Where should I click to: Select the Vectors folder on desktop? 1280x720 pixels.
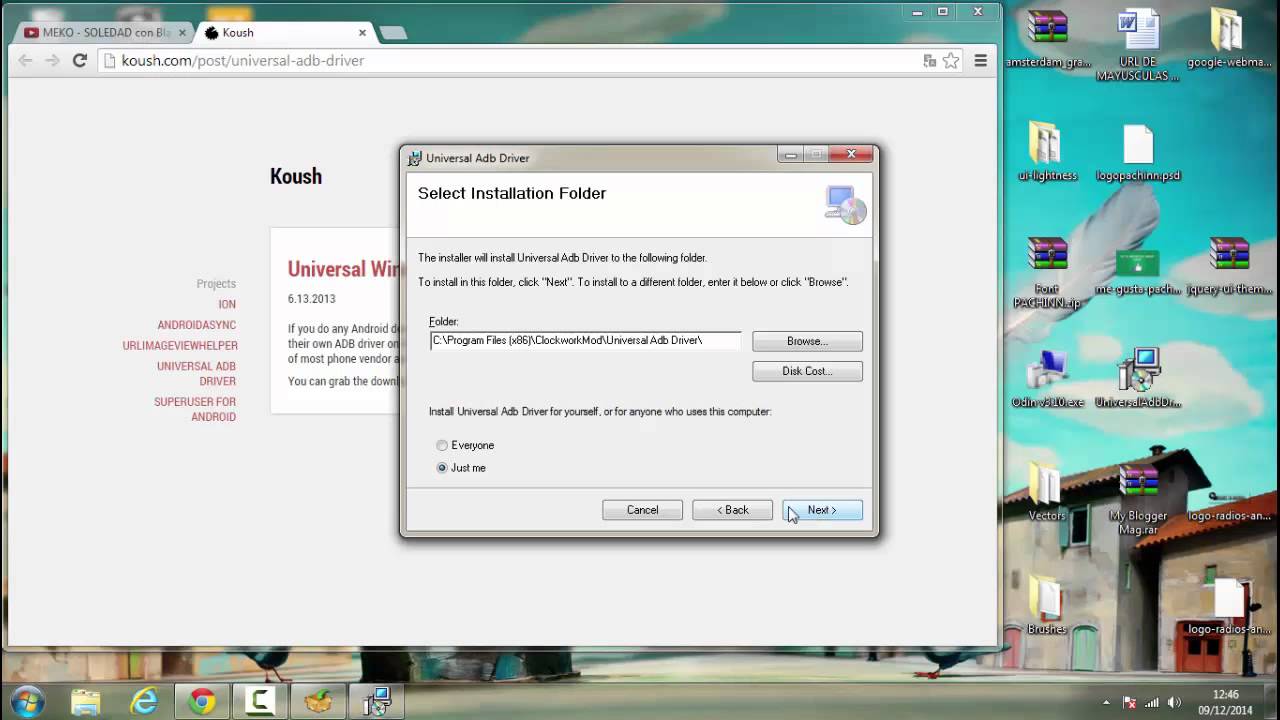click(1047, 493)
